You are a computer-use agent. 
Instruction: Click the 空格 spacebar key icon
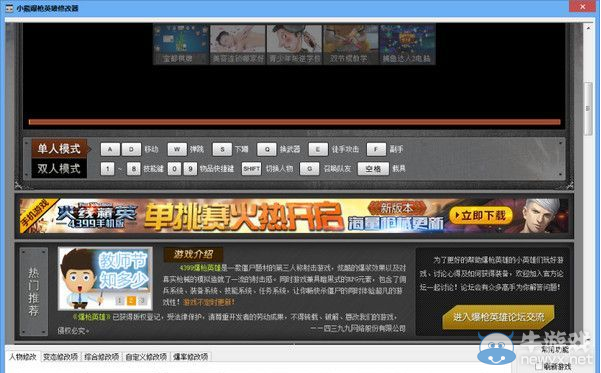(x=373, y=169)
